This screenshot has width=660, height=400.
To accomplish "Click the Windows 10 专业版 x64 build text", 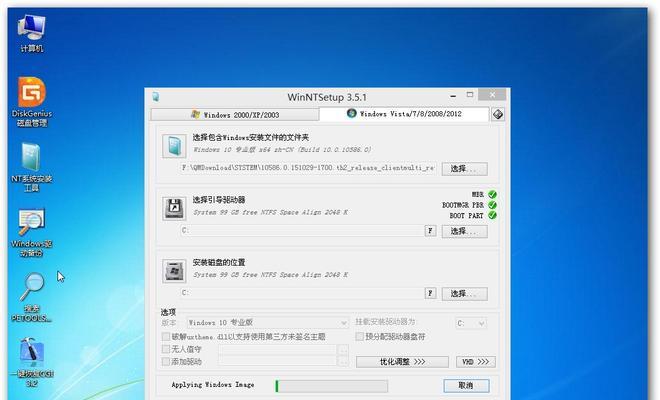I will pyautogui.click(x=282, y=150).
